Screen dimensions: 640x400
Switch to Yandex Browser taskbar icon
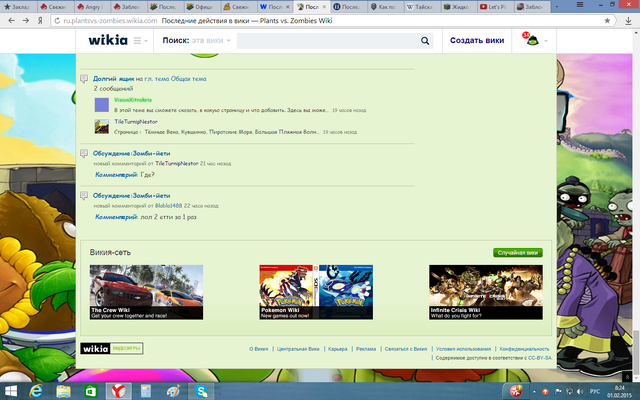[x=118, y=391]
